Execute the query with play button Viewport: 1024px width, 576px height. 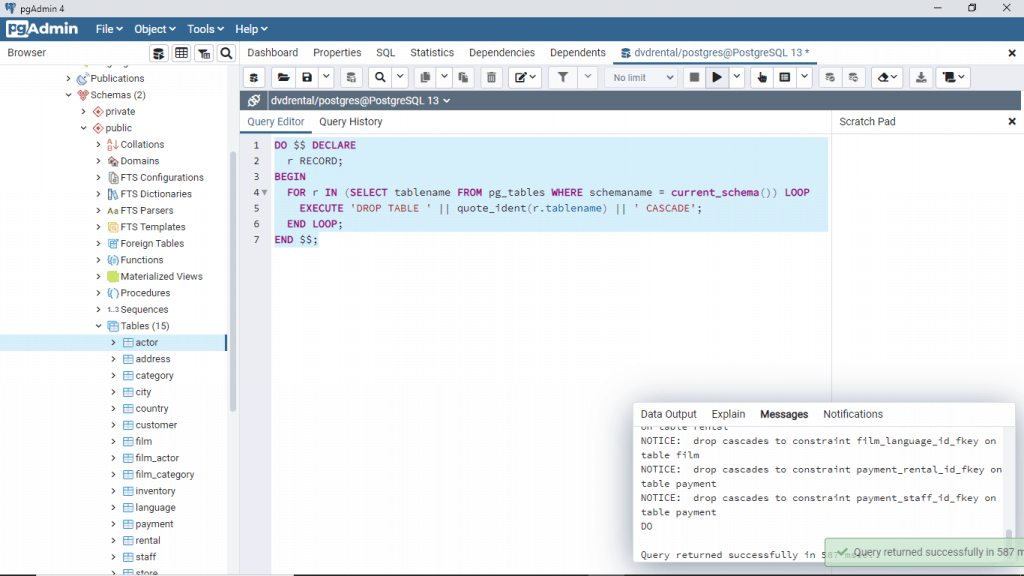point(717,78)
